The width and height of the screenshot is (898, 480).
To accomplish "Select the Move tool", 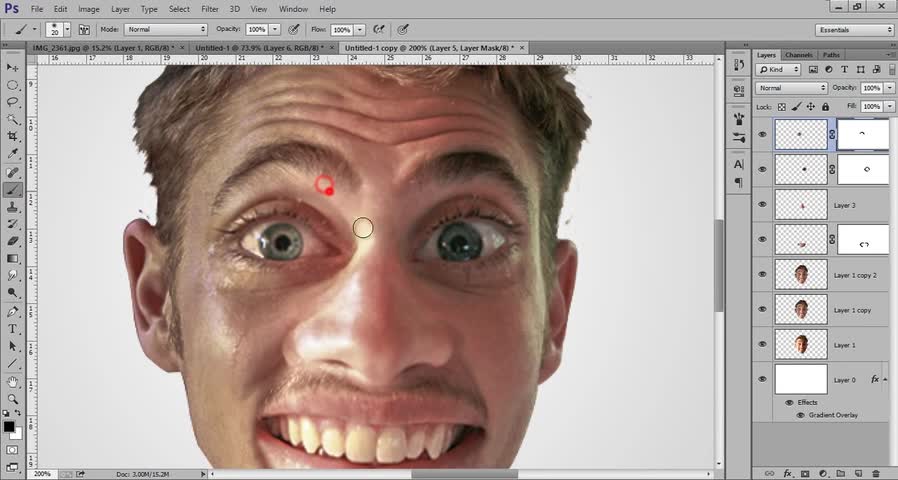I will [12, 68].
